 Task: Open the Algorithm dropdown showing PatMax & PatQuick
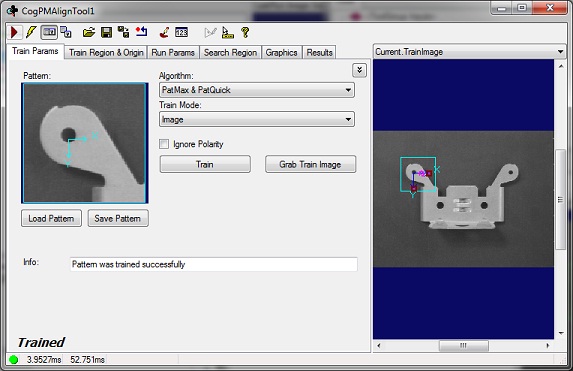[257, 90]
